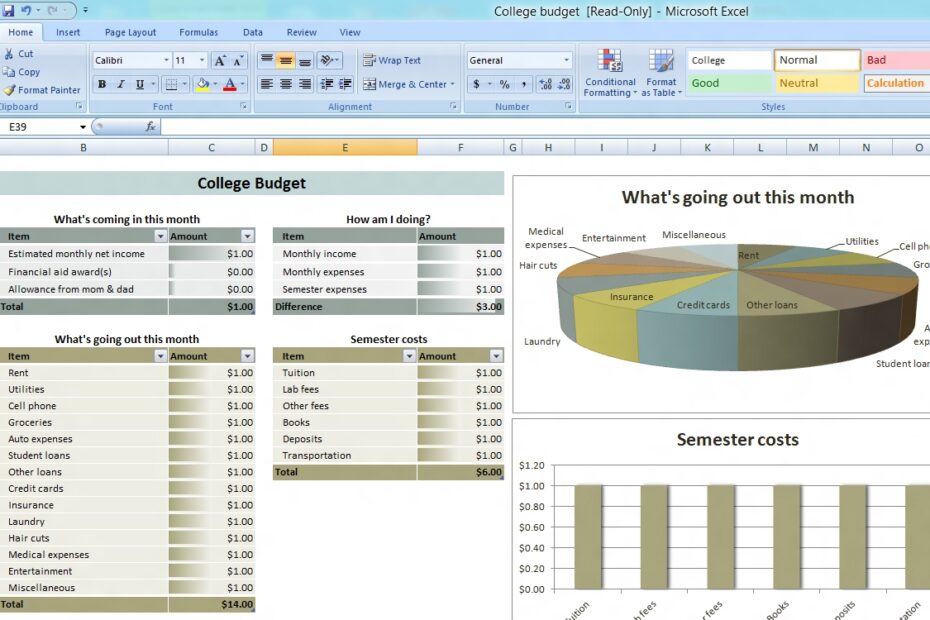Toggle bold formatting
The width and height of the screenshot is (930, 620).
(101, 84)
